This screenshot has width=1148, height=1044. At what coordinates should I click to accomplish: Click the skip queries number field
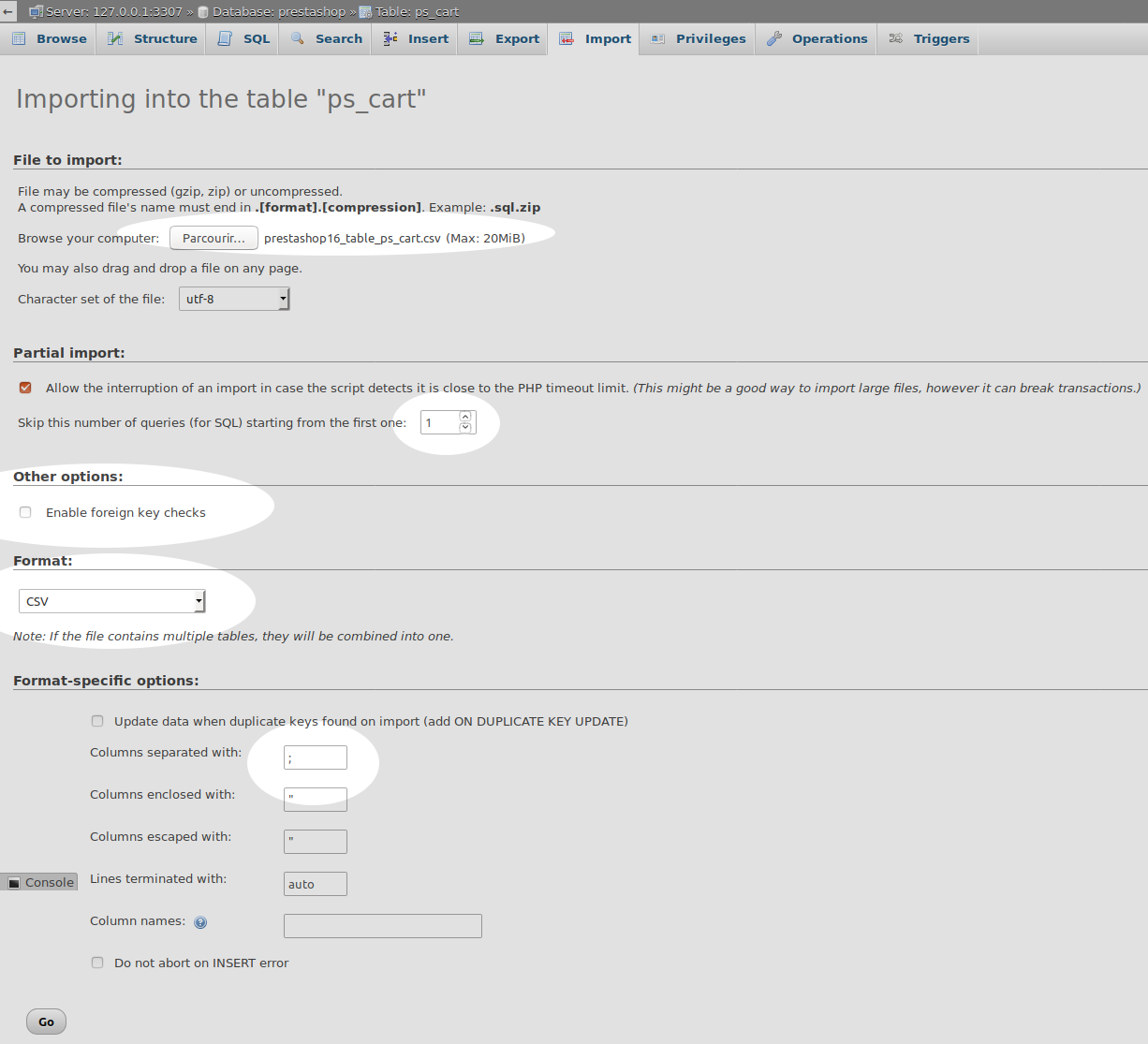440,422
